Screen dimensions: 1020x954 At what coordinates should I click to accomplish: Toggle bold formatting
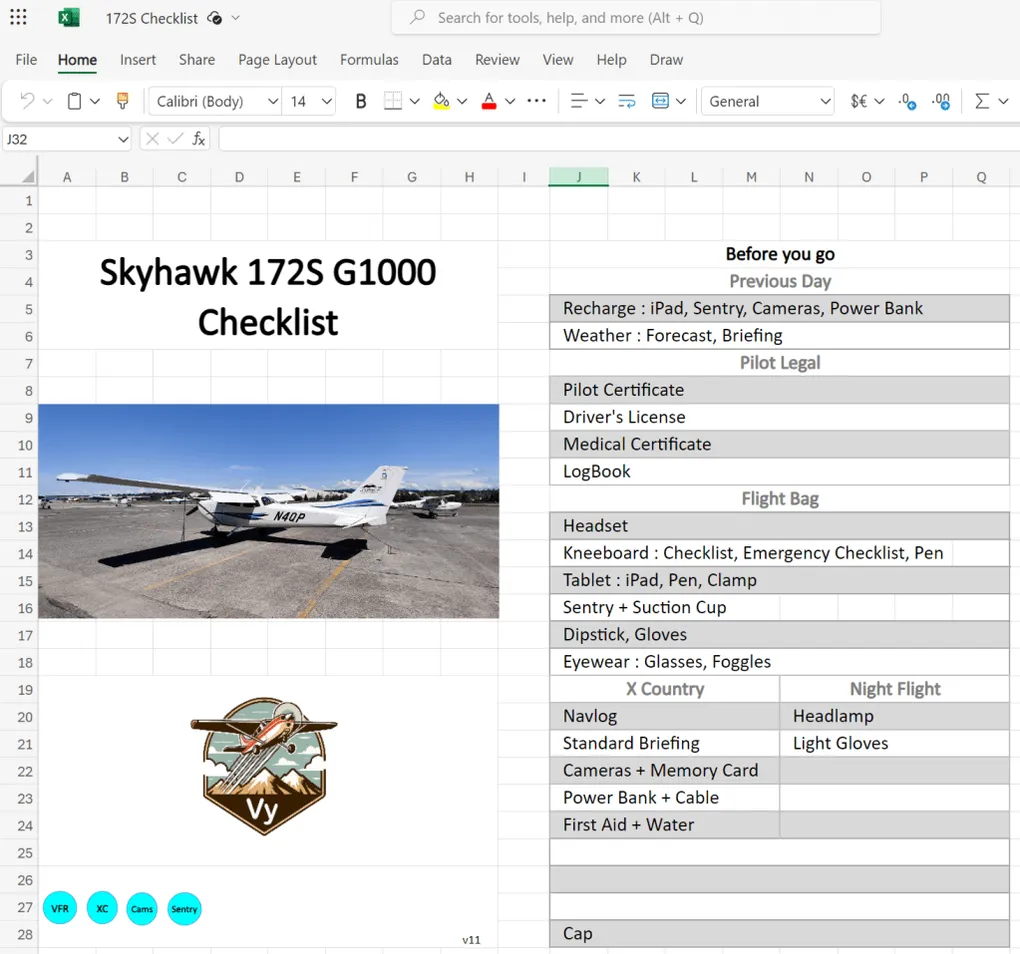point(361,101)
